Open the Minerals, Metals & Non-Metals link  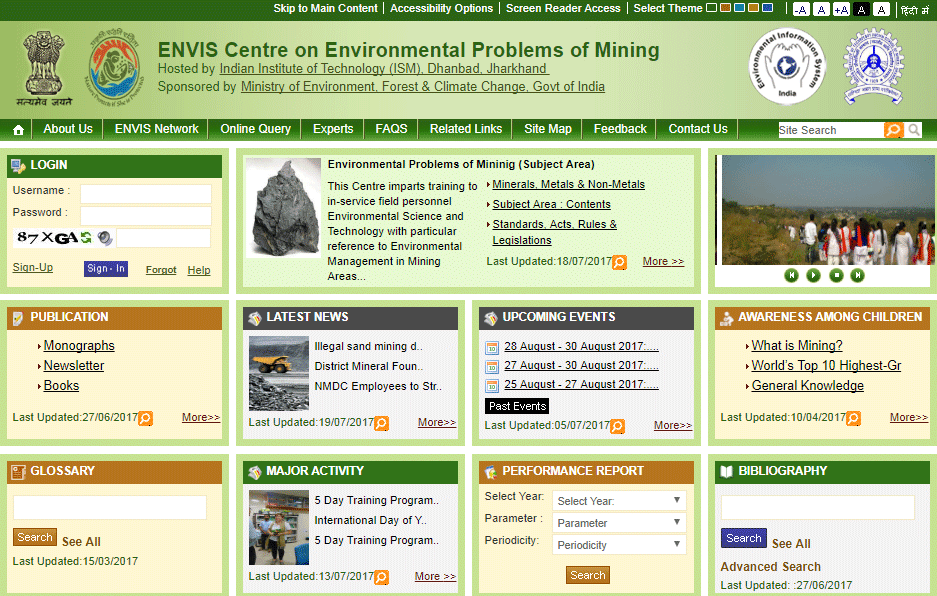point(568,185)
